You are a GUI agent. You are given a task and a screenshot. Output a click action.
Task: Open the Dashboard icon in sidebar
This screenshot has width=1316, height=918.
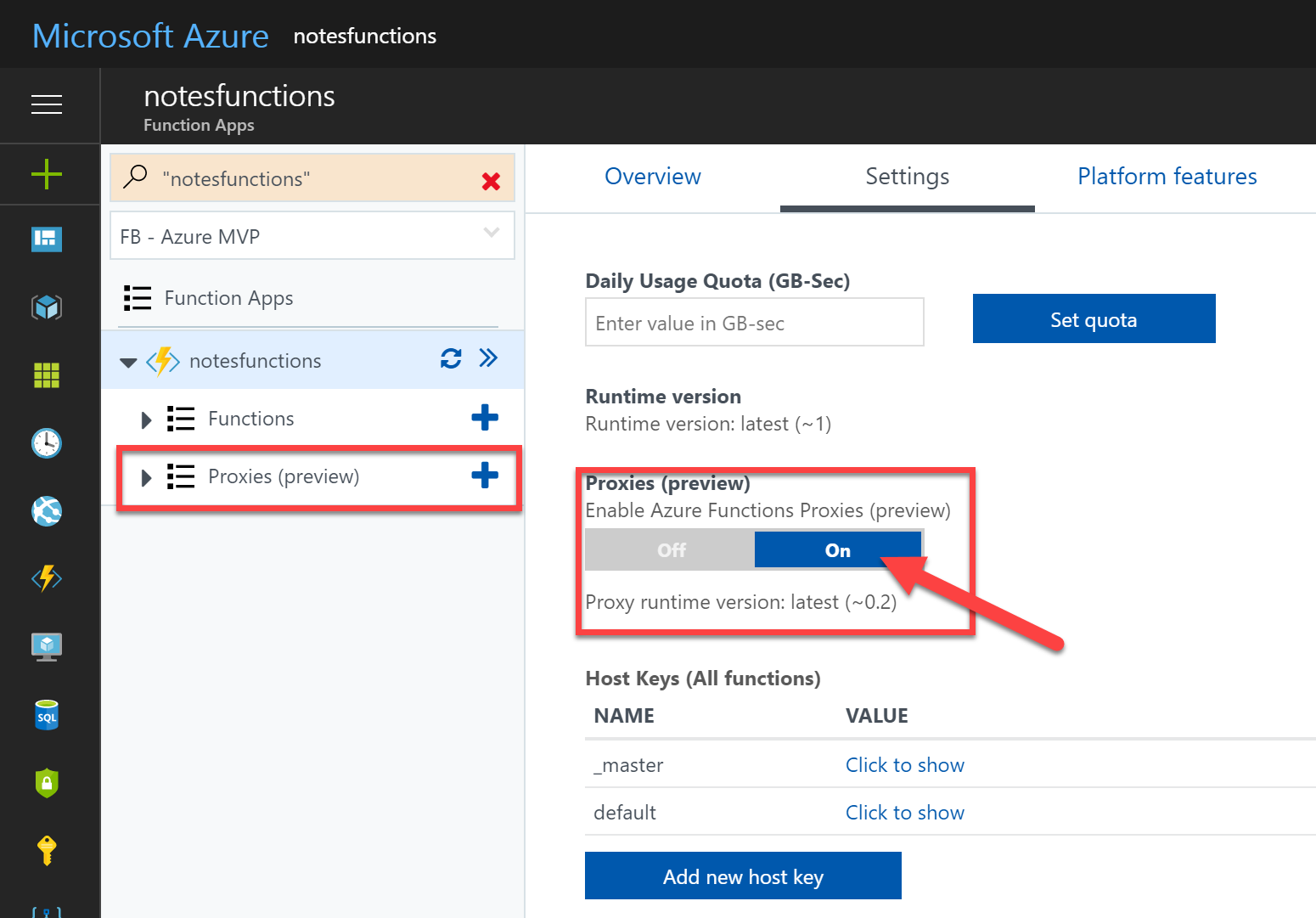click(47, 239)
